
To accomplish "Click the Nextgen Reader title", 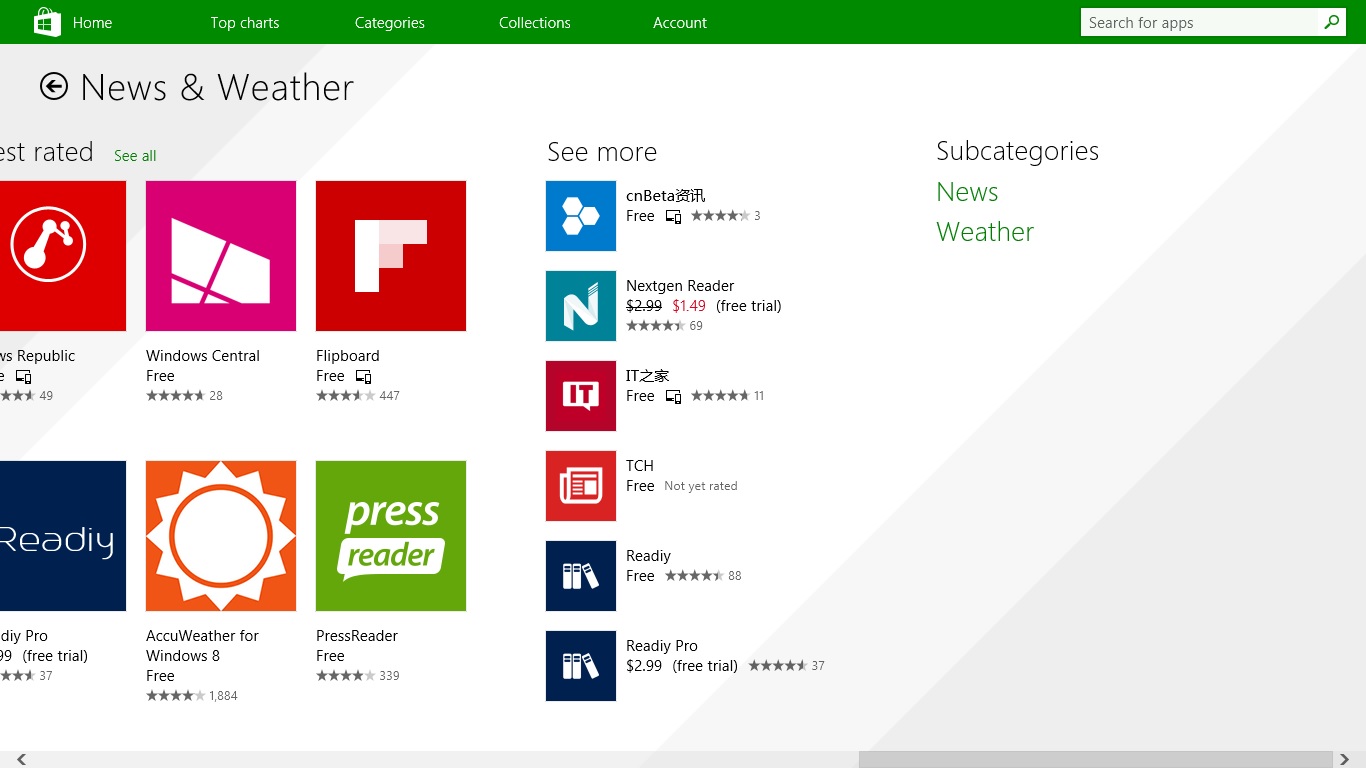I will point(680,286).
